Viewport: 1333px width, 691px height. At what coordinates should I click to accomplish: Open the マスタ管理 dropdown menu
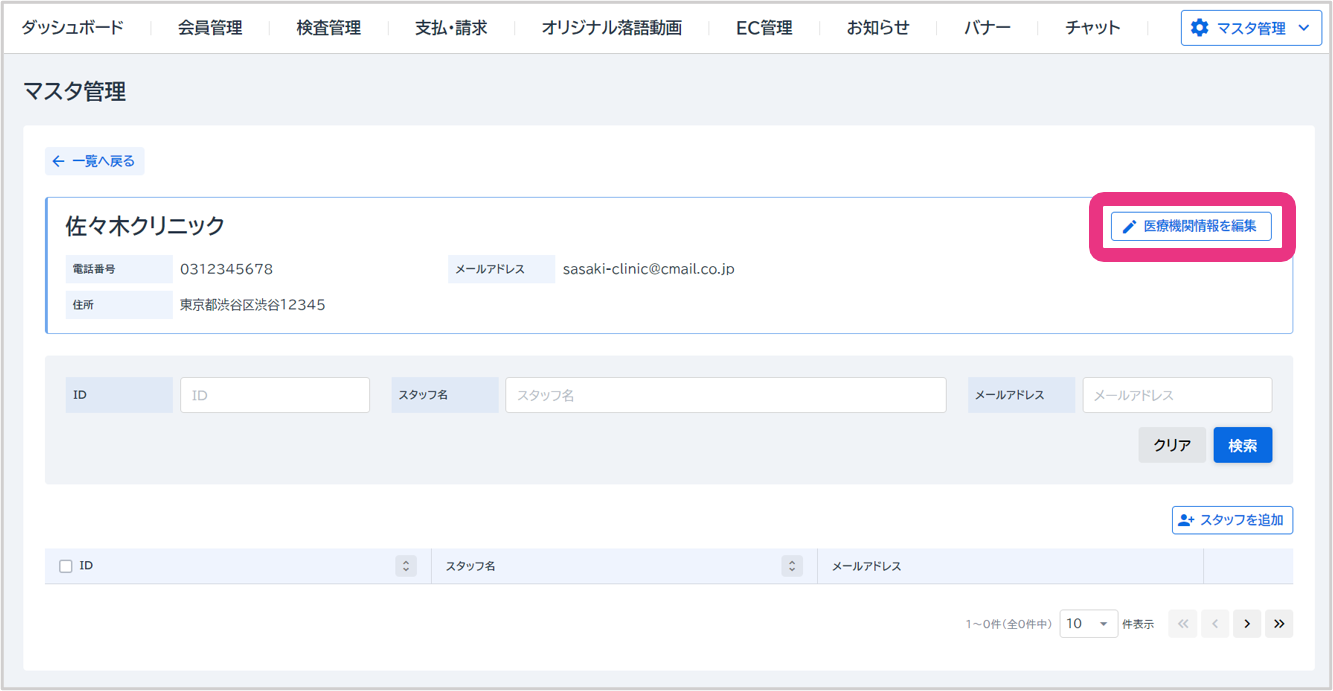point(1250,28)
